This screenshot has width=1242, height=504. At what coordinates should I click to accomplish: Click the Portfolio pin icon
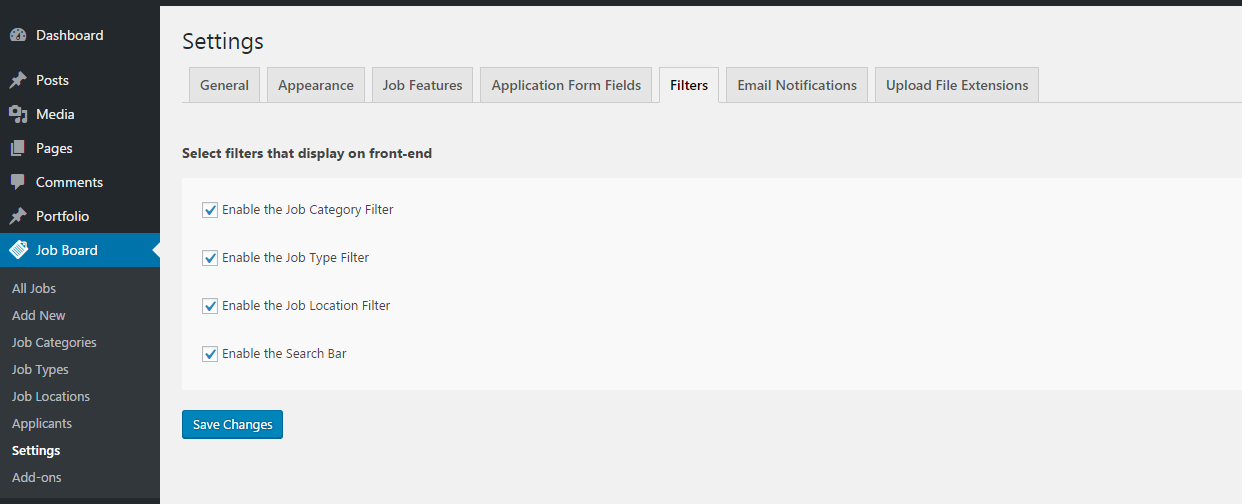(x=18, y=216)
